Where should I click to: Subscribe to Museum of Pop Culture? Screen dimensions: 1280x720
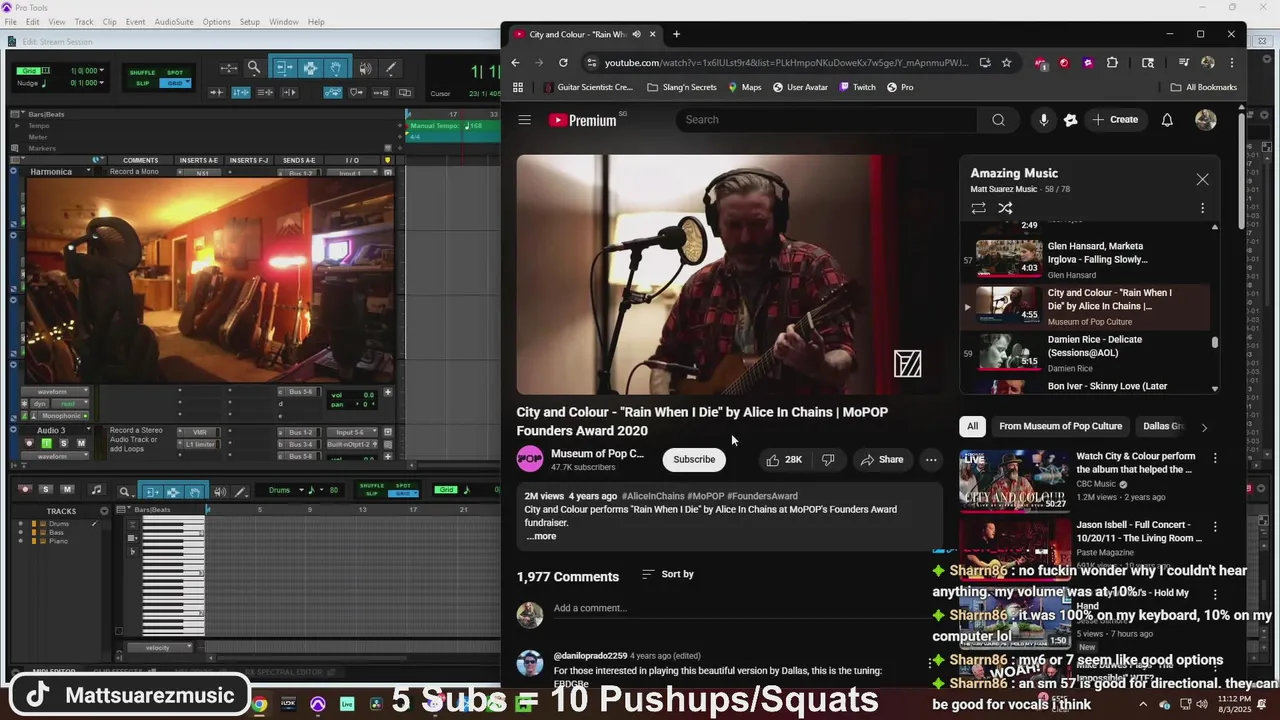694,460
